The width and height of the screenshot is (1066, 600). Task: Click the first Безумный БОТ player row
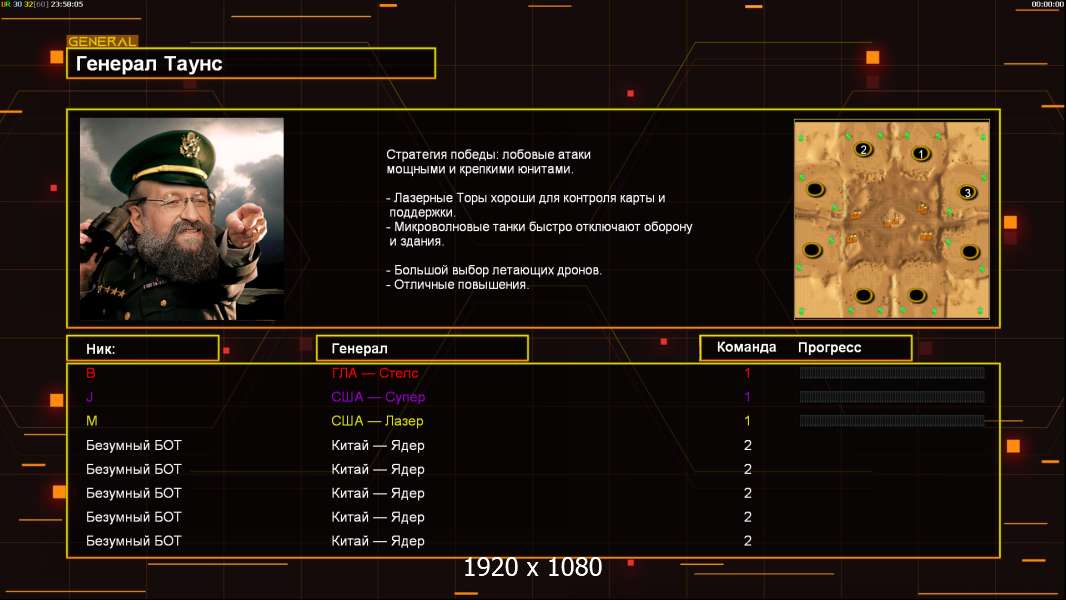(x=134, y=445)
